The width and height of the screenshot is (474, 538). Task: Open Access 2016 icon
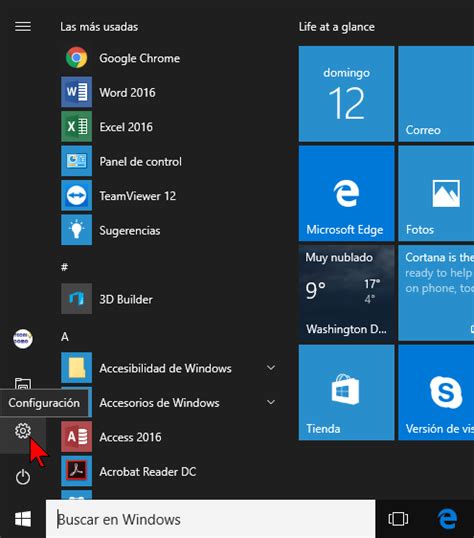77,437
